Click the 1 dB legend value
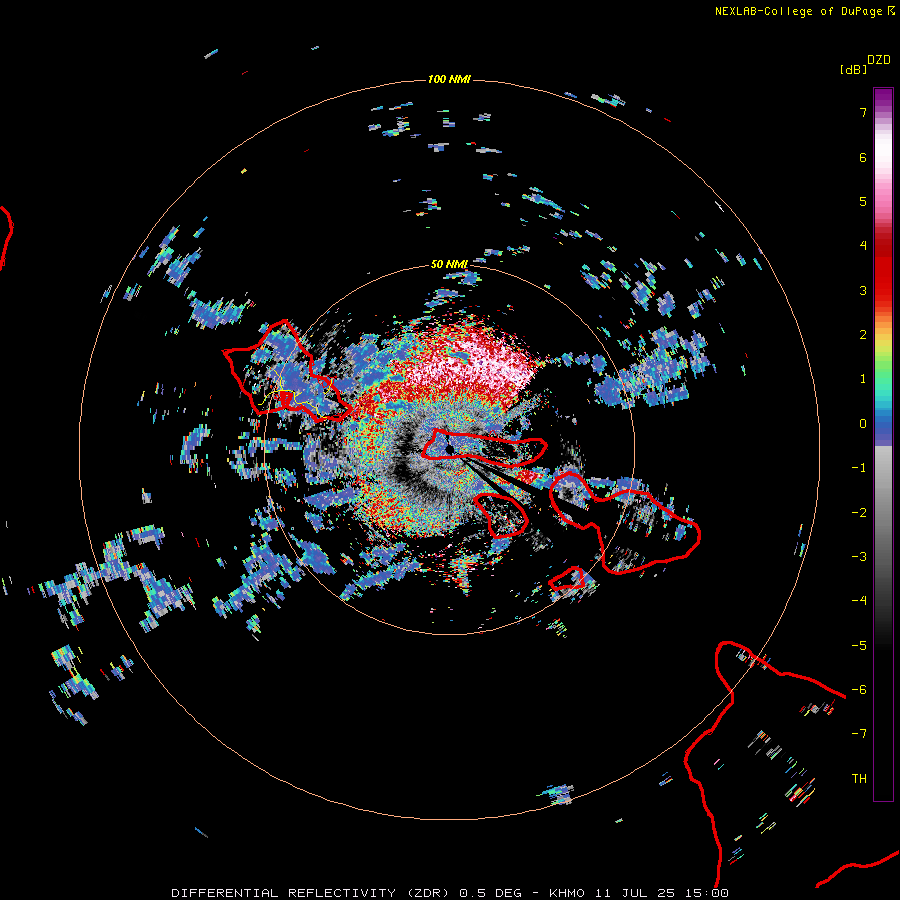Screen dimensions: 900x900 863,379
